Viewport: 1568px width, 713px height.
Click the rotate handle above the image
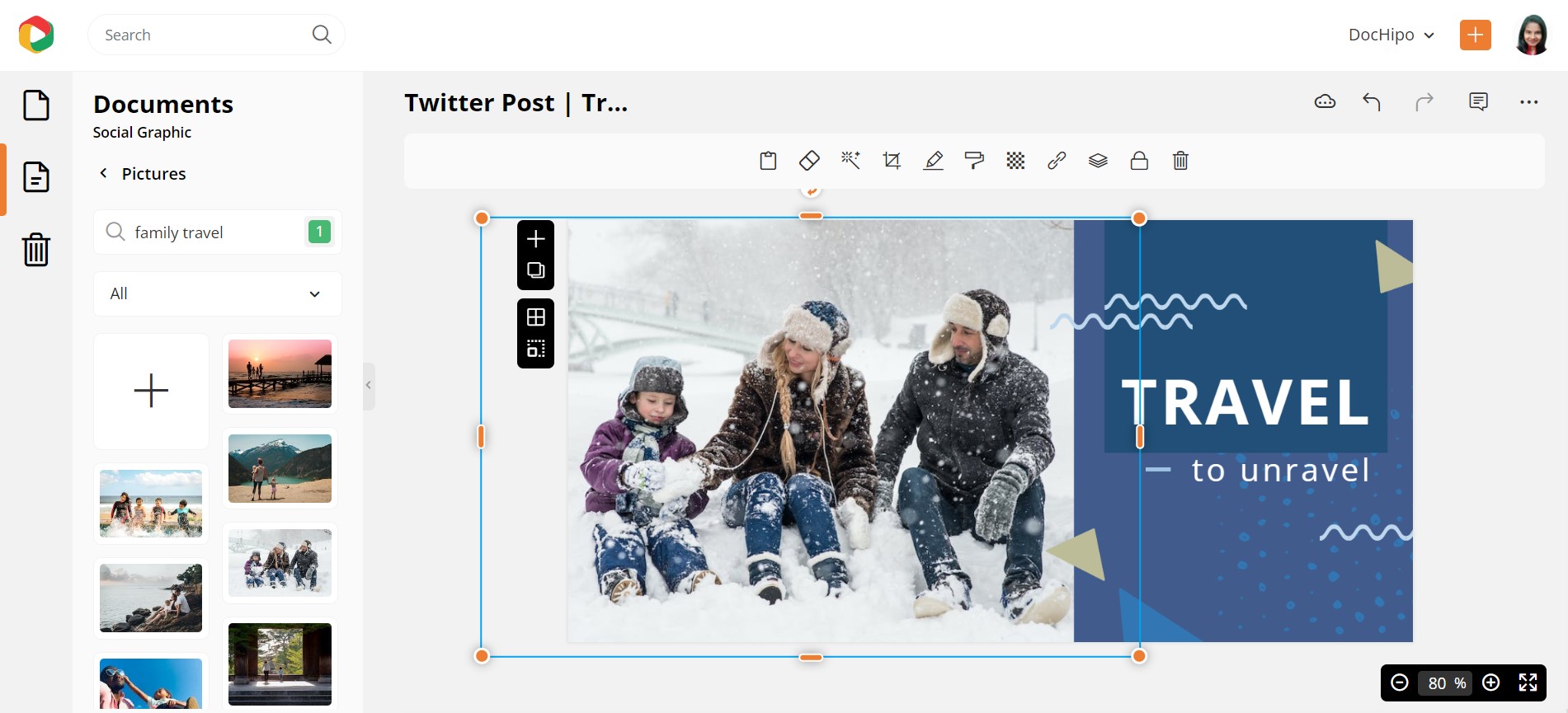812,190
